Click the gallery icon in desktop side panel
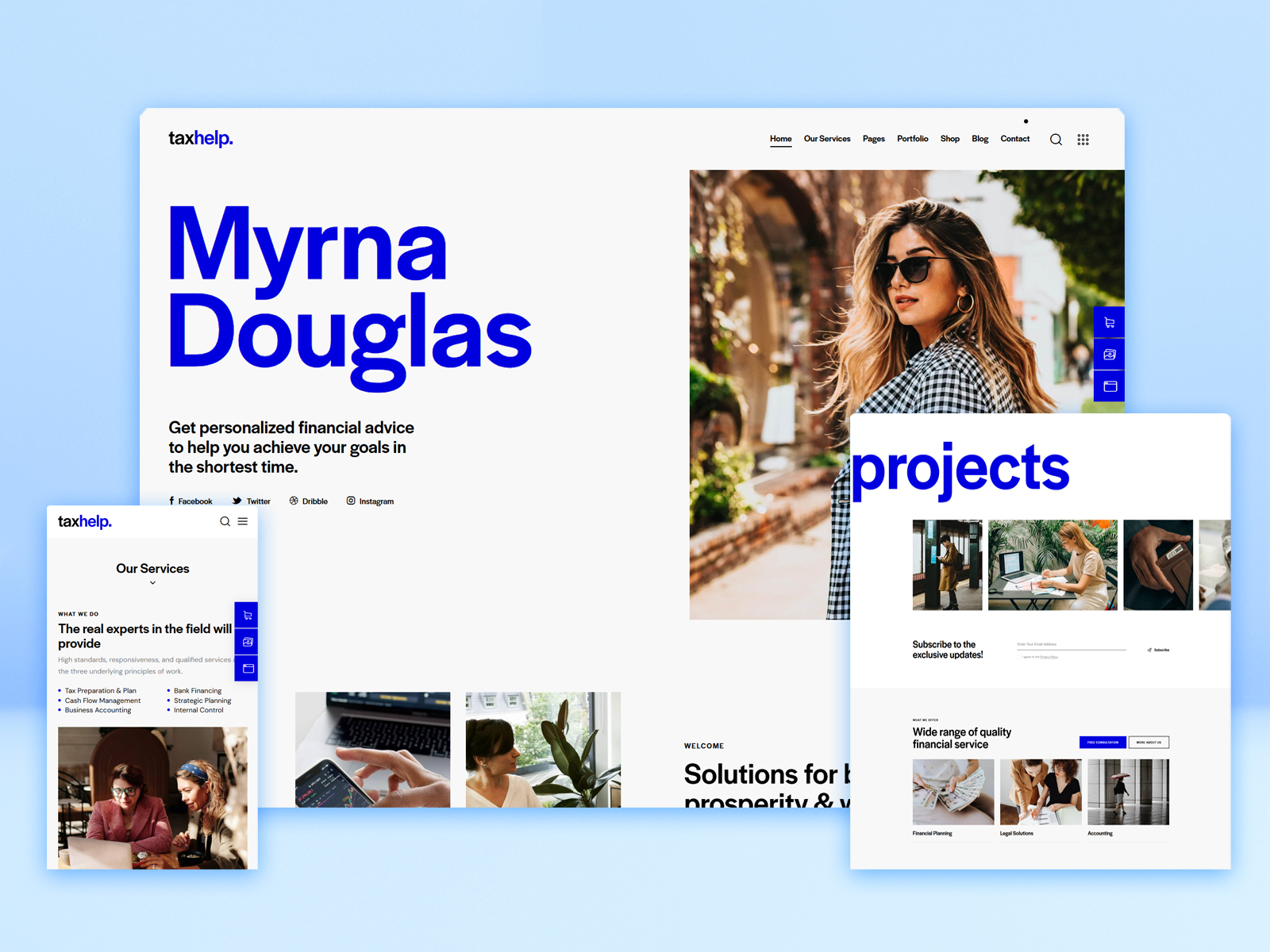This screenshot has height=952, width=1270. tap(1109, 355)
